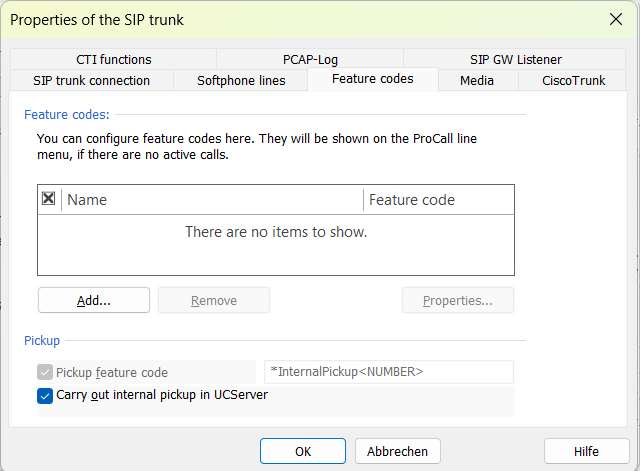
Task: Go to SIP trunk connection tab
Action: click(x=91, y=81)
